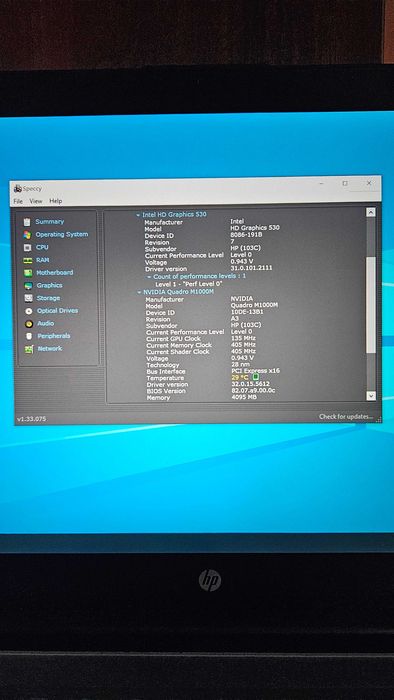This screenshot has height=700, width=394.
Task: Click the Check for updates link
Action: (x=346, y=417)
